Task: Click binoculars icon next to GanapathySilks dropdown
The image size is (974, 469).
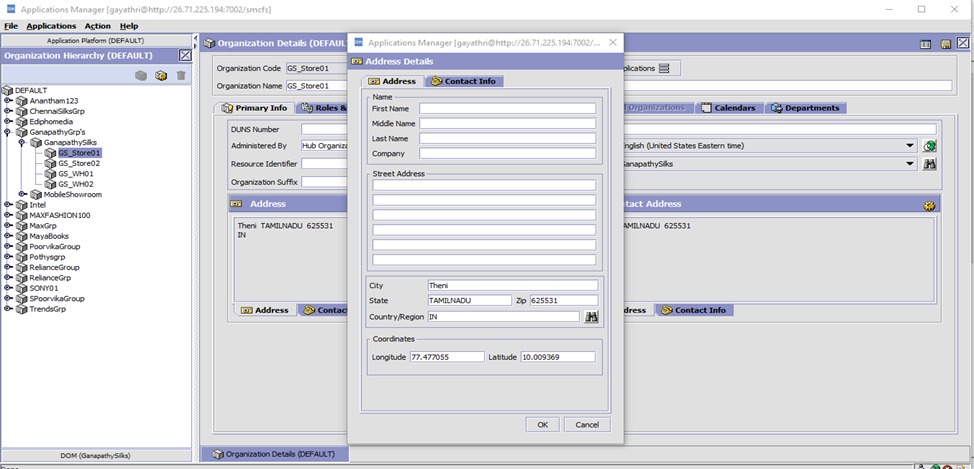Action: point(929,164)
